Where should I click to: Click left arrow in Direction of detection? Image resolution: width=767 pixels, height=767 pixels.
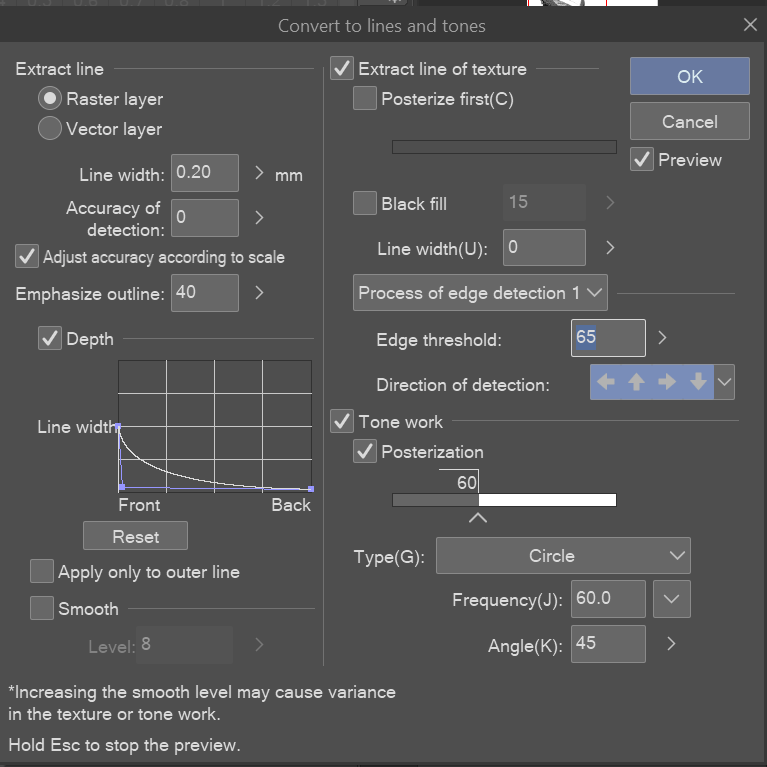coord(605,382)
